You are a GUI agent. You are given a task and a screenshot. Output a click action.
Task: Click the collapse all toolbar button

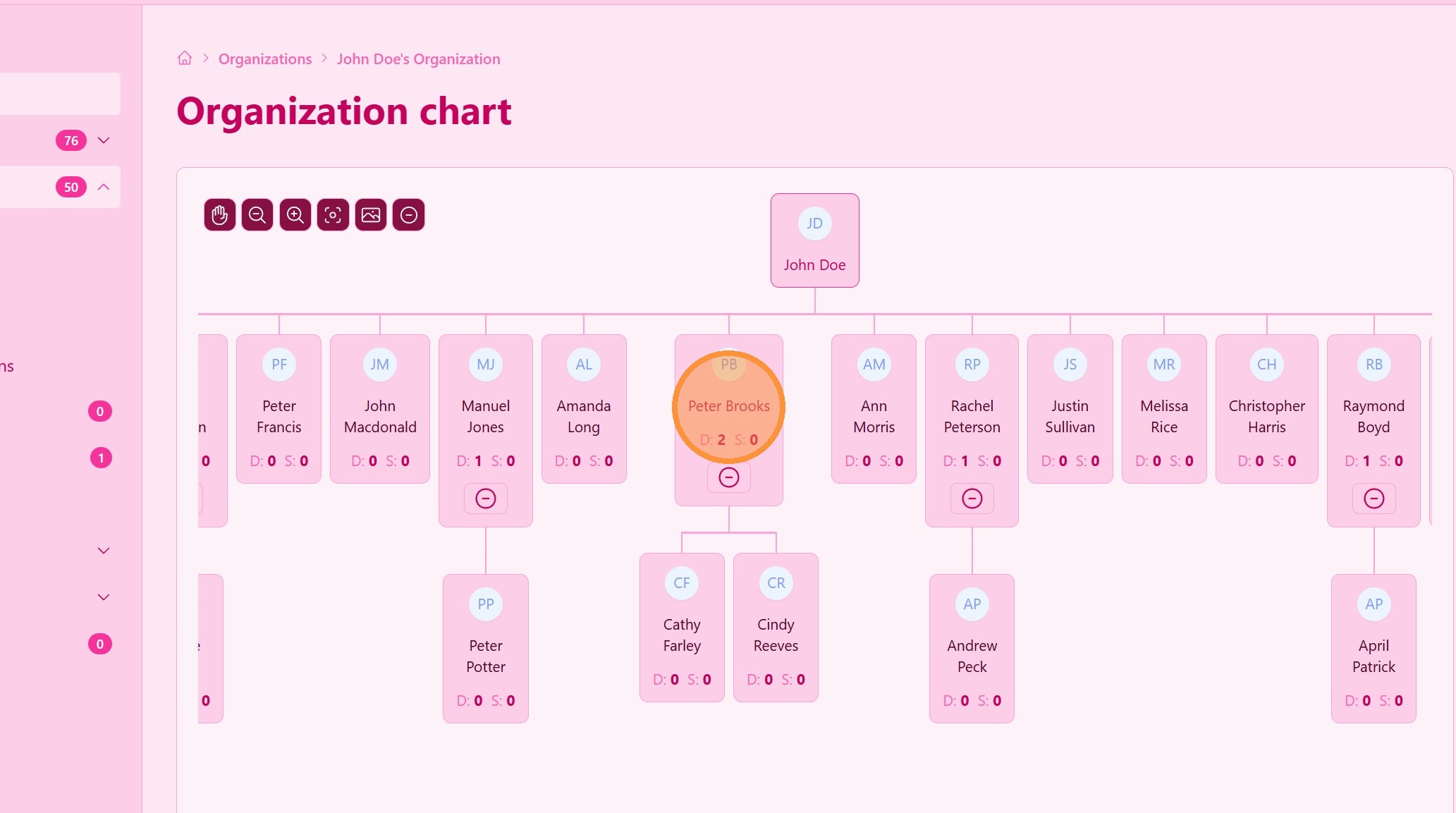coord(409,215)
